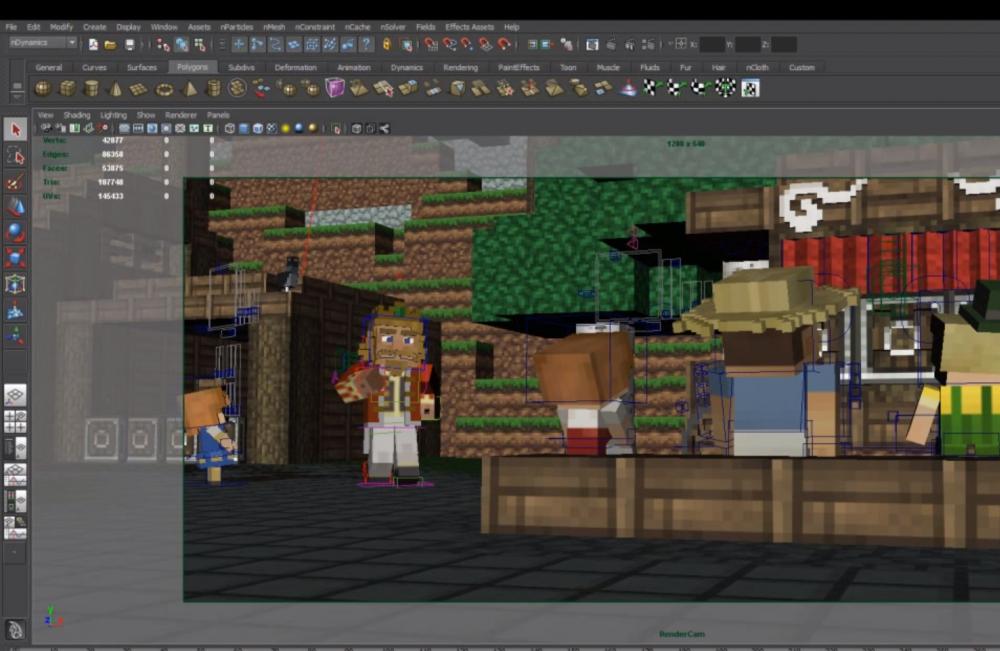Viewport: 1000px width, 651px height.
Task: Switch to the four view layout
Action: (15, 422)
